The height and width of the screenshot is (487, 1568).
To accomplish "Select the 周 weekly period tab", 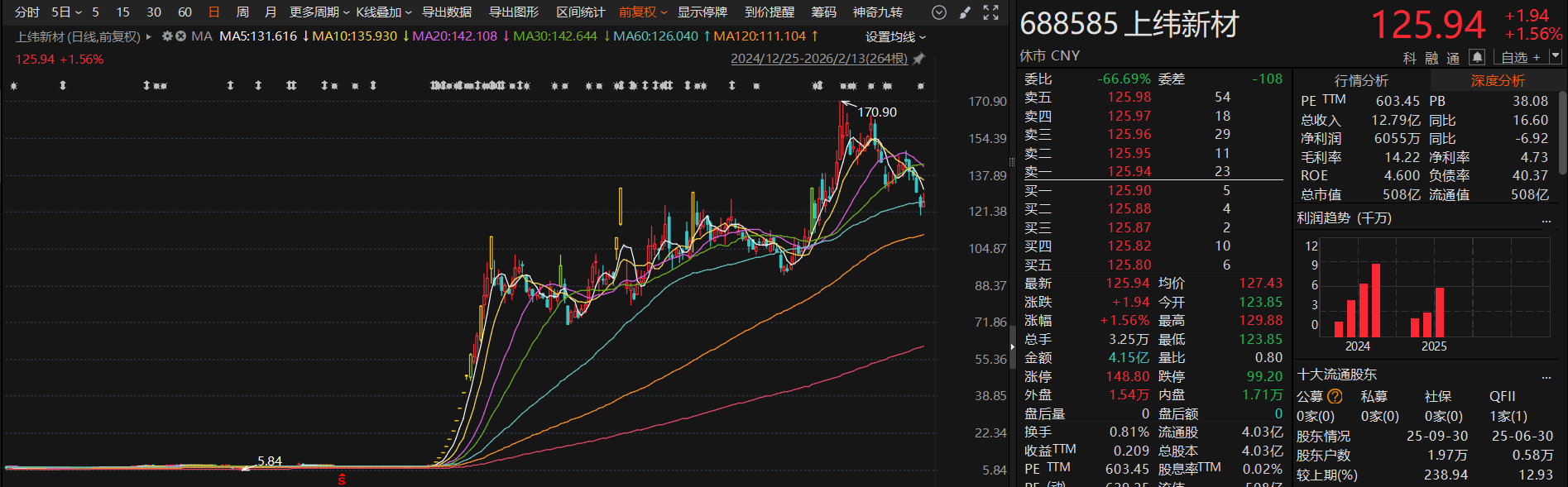I will click(242, 12).
